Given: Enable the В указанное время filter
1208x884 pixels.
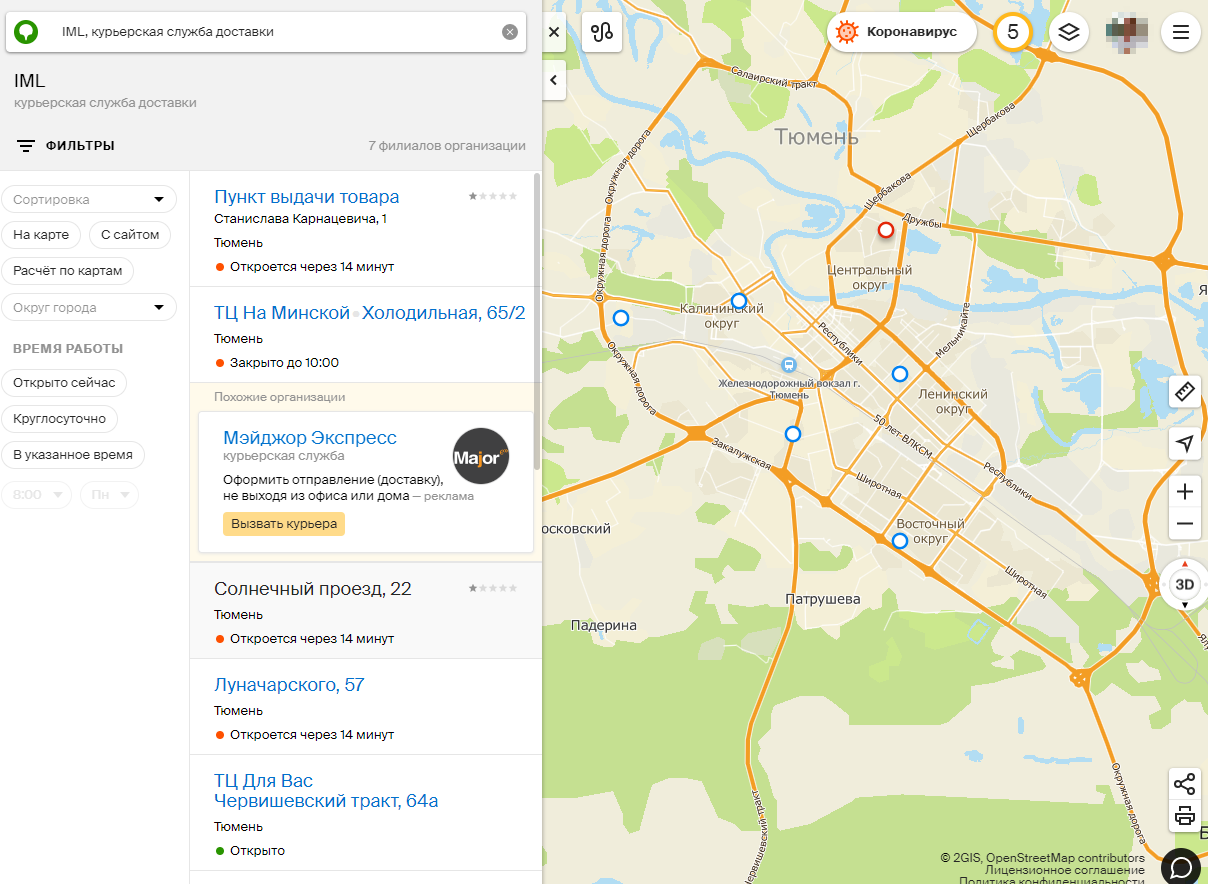Looking at the screenshot, I should point(73,455).
